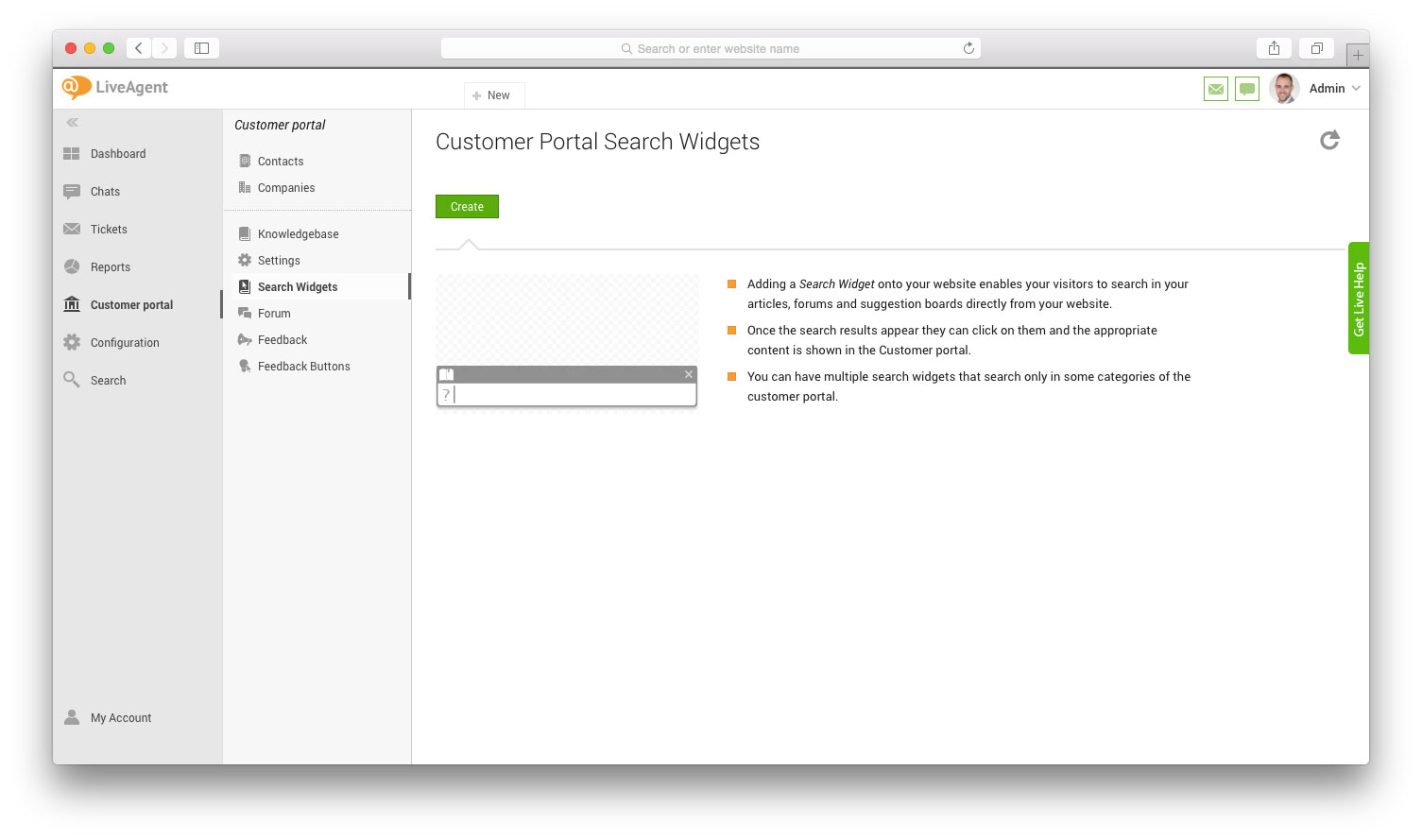
Task: Click the search widget preview input
Action: pos(567,395)
